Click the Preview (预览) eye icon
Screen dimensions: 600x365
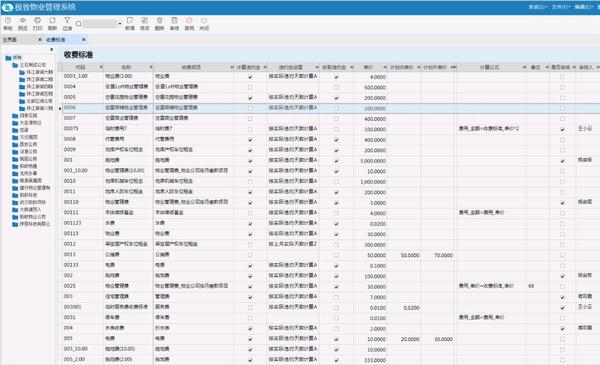23,21
